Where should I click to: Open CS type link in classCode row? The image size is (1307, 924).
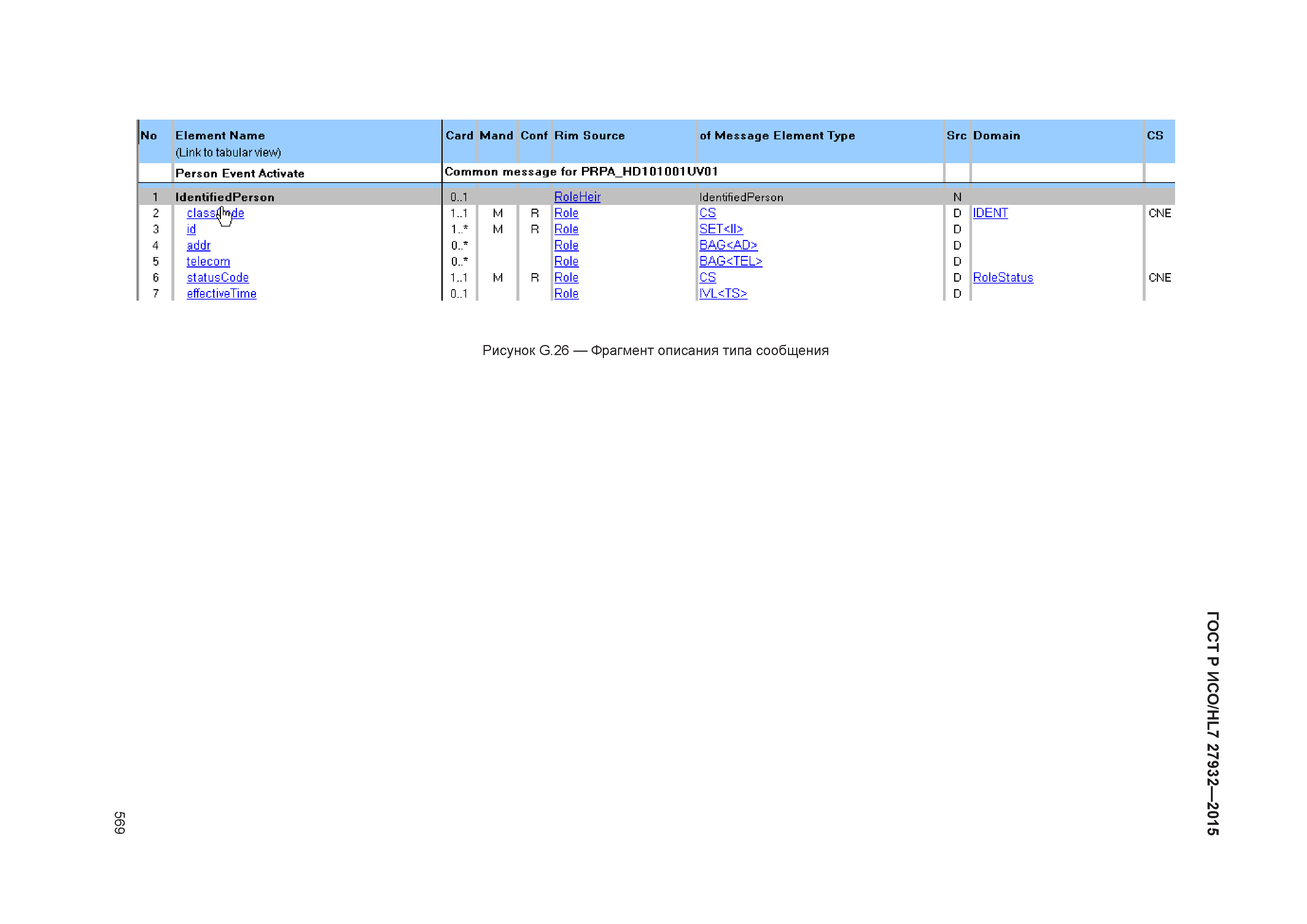(708, 213)
